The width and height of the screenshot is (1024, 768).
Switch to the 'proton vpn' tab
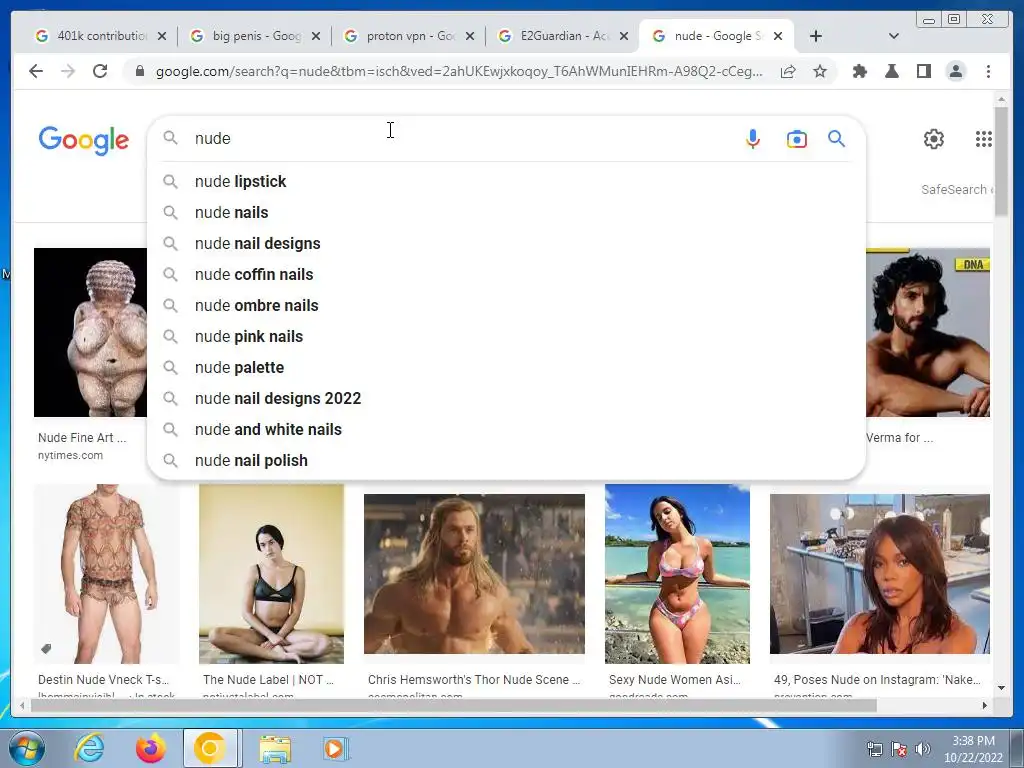(x=408, y=36)
